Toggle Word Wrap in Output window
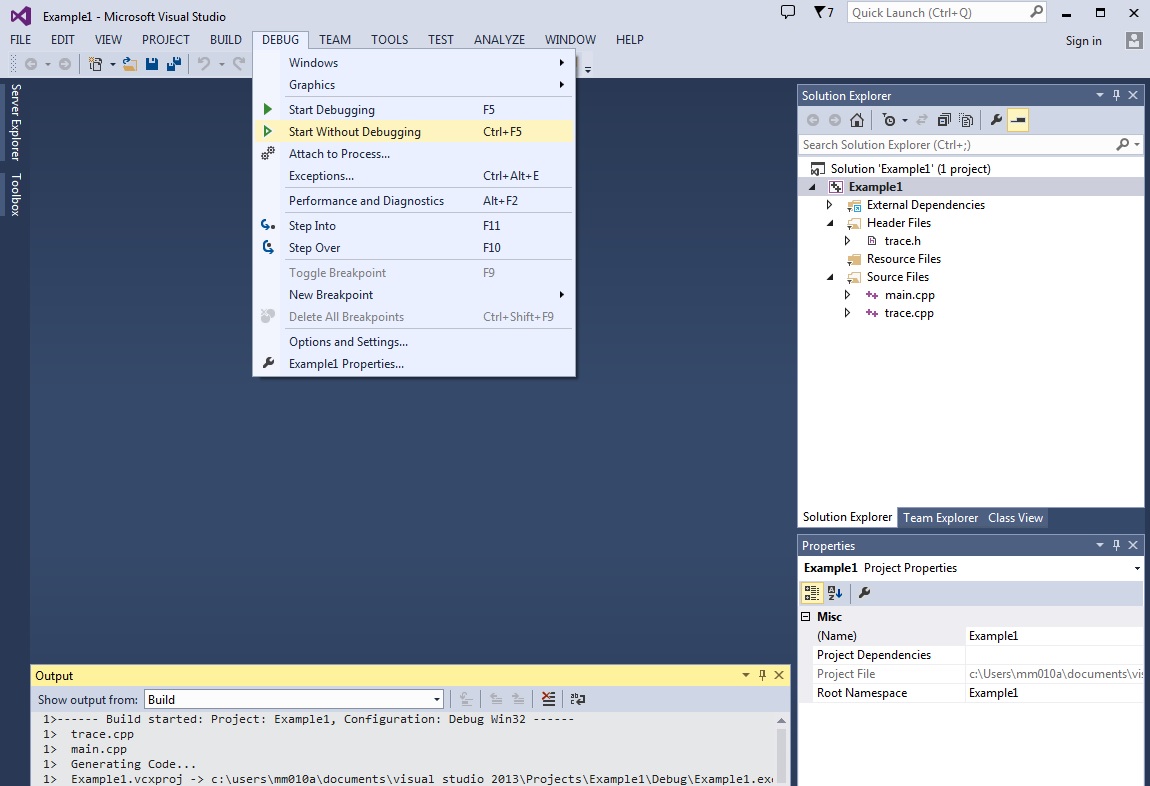 pos(578,699)
